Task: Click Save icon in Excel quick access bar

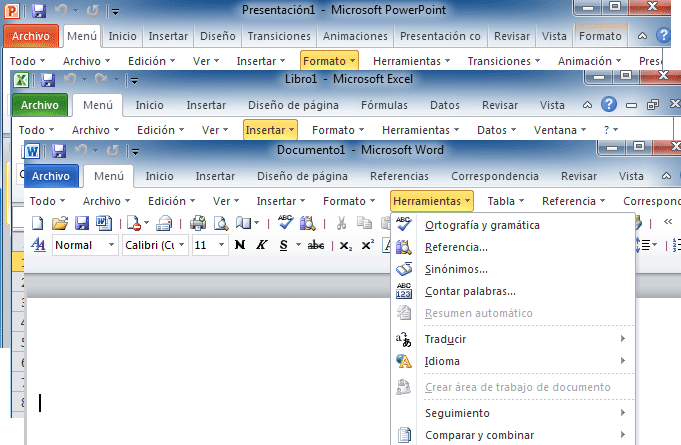Action: click(48, 80)
